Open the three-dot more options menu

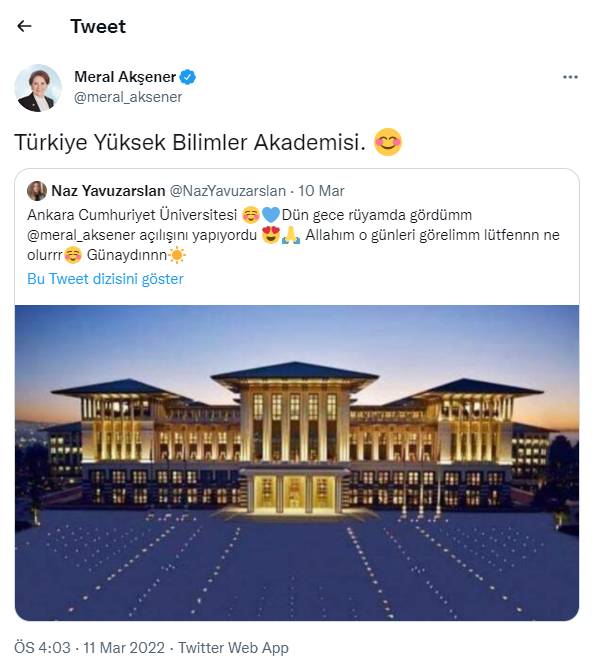click(x=570, y=77)
